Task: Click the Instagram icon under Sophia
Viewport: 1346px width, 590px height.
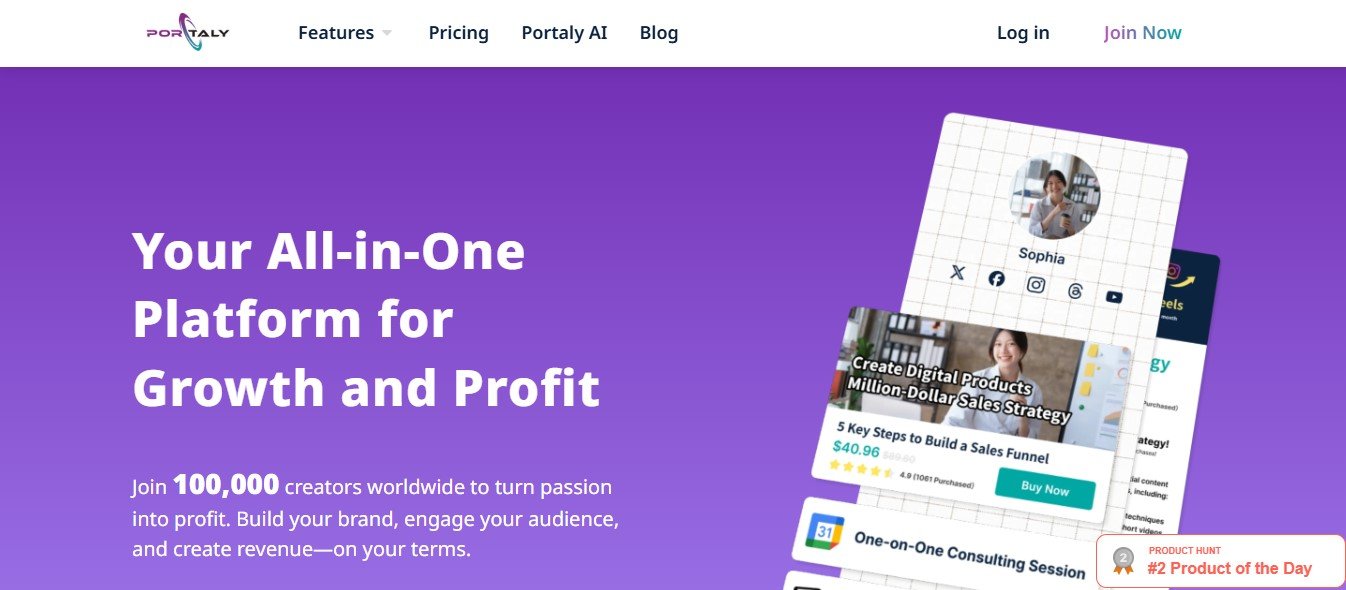Action: pos(1036,285)
